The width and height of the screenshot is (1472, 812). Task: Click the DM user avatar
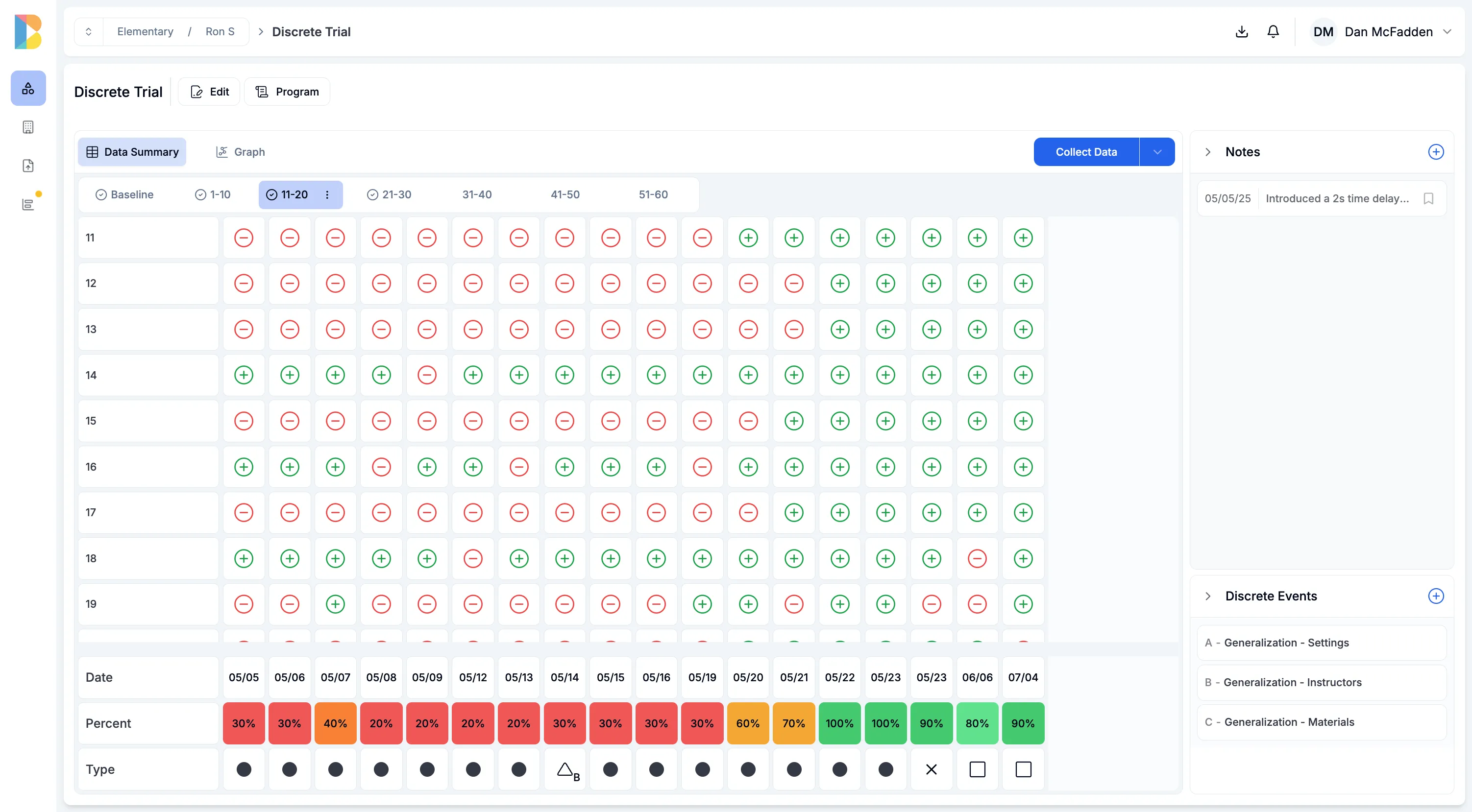[x=1323, y=32]
